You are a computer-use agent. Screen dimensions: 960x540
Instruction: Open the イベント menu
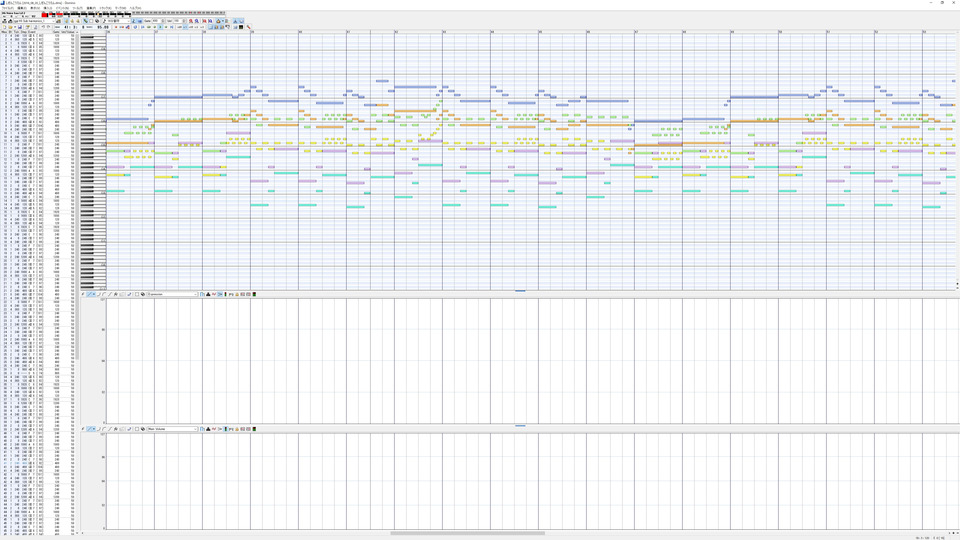(61, 8)
